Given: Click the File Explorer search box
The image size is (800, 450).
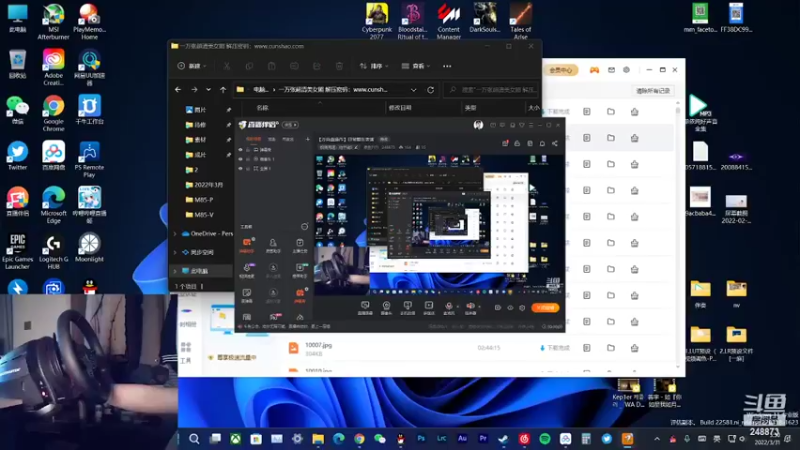Looking at the screenshot, I should (x=491, y=90).
